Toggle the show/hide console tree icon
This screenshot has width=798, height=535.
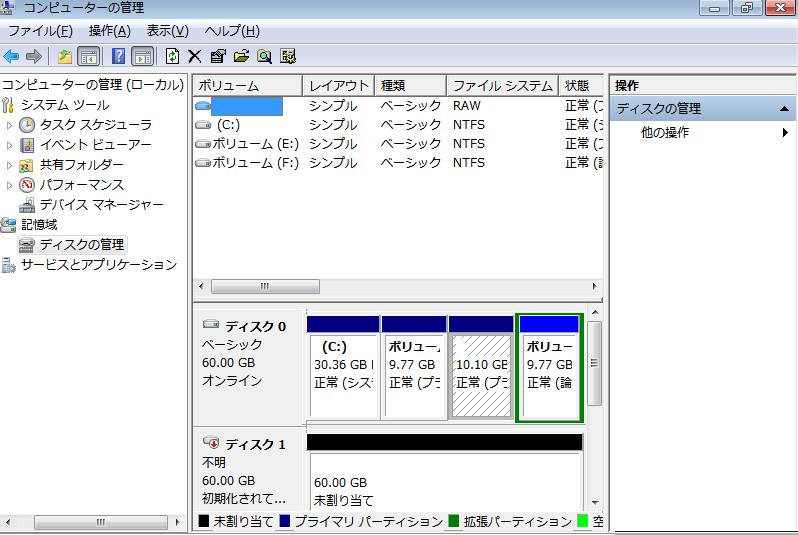[89, 56]
